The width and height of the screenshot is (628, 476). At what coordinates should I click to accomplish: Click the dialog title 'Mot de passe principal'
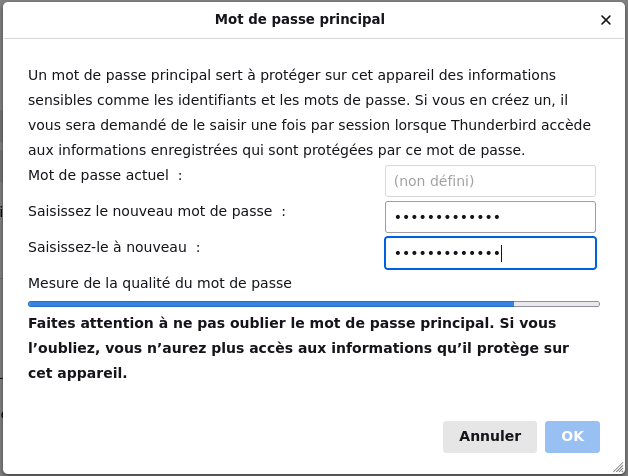[300, 19]
